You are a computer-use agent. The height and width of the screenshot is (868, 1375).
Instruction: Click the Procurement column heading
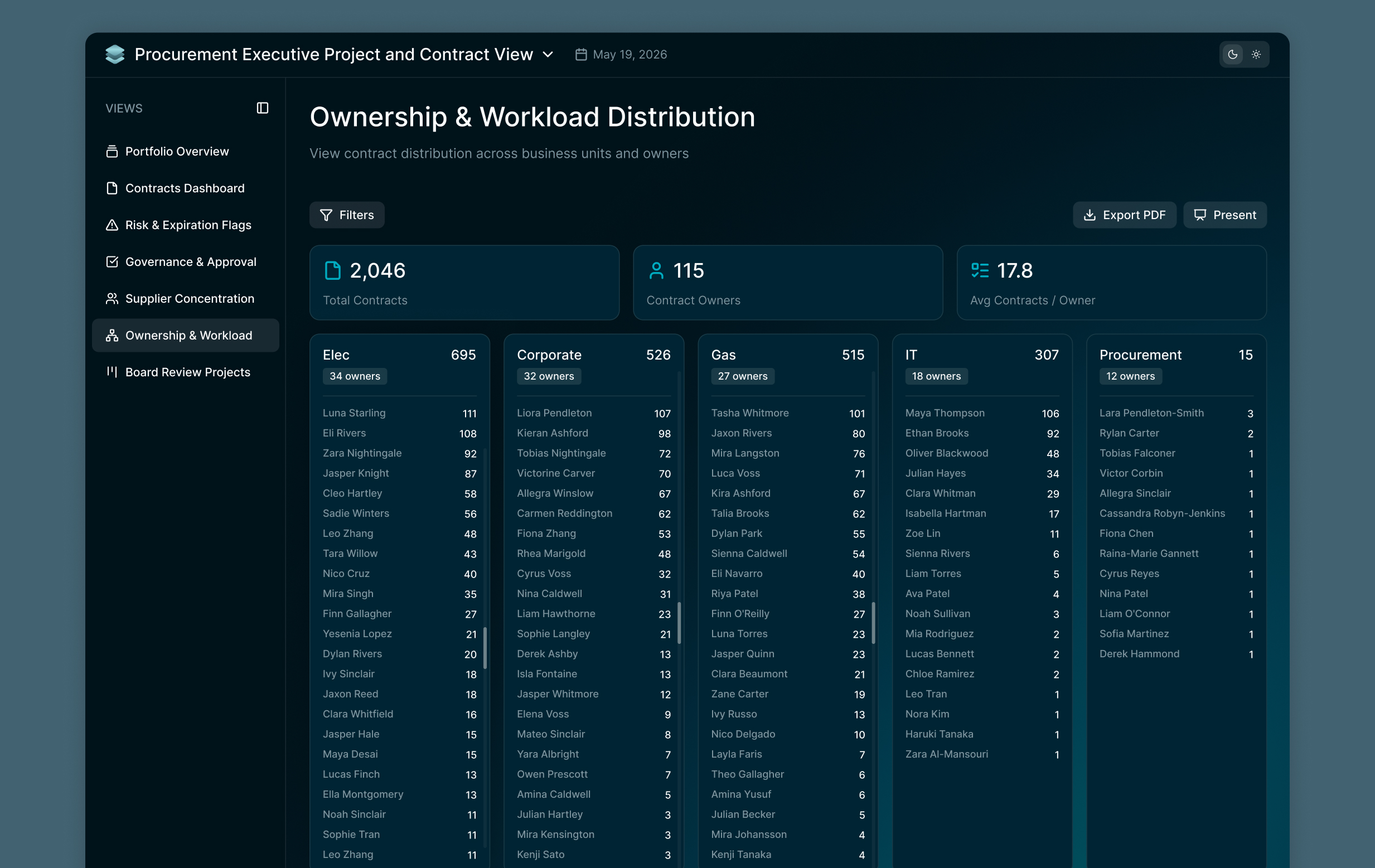(x=1140, y=355)
